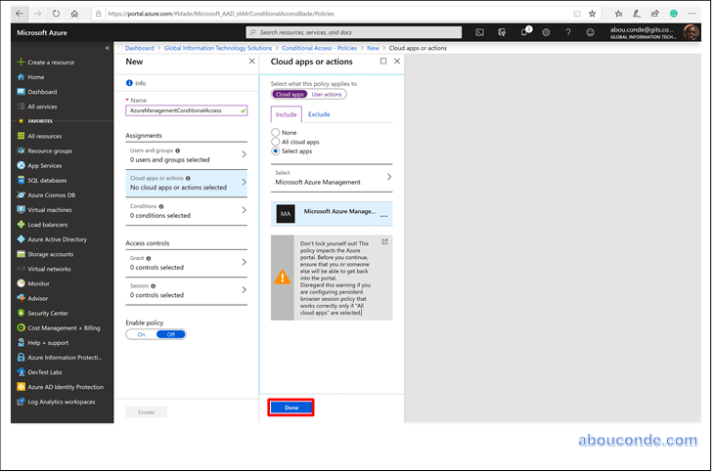Click the search resources, services, and docs box
This screenshot has height=472, width=714.
355,32
